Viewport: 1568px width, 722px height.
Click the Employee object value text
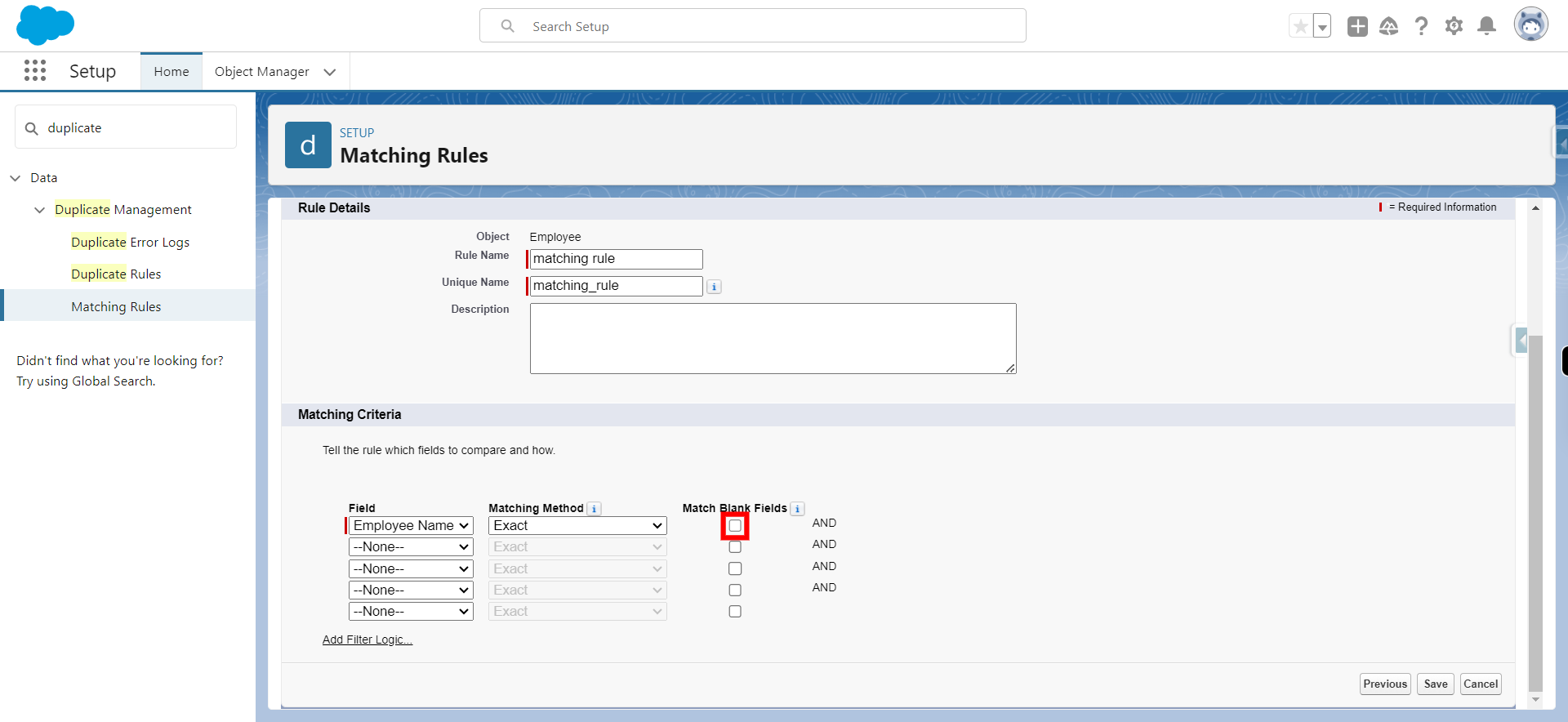(555, 237)
